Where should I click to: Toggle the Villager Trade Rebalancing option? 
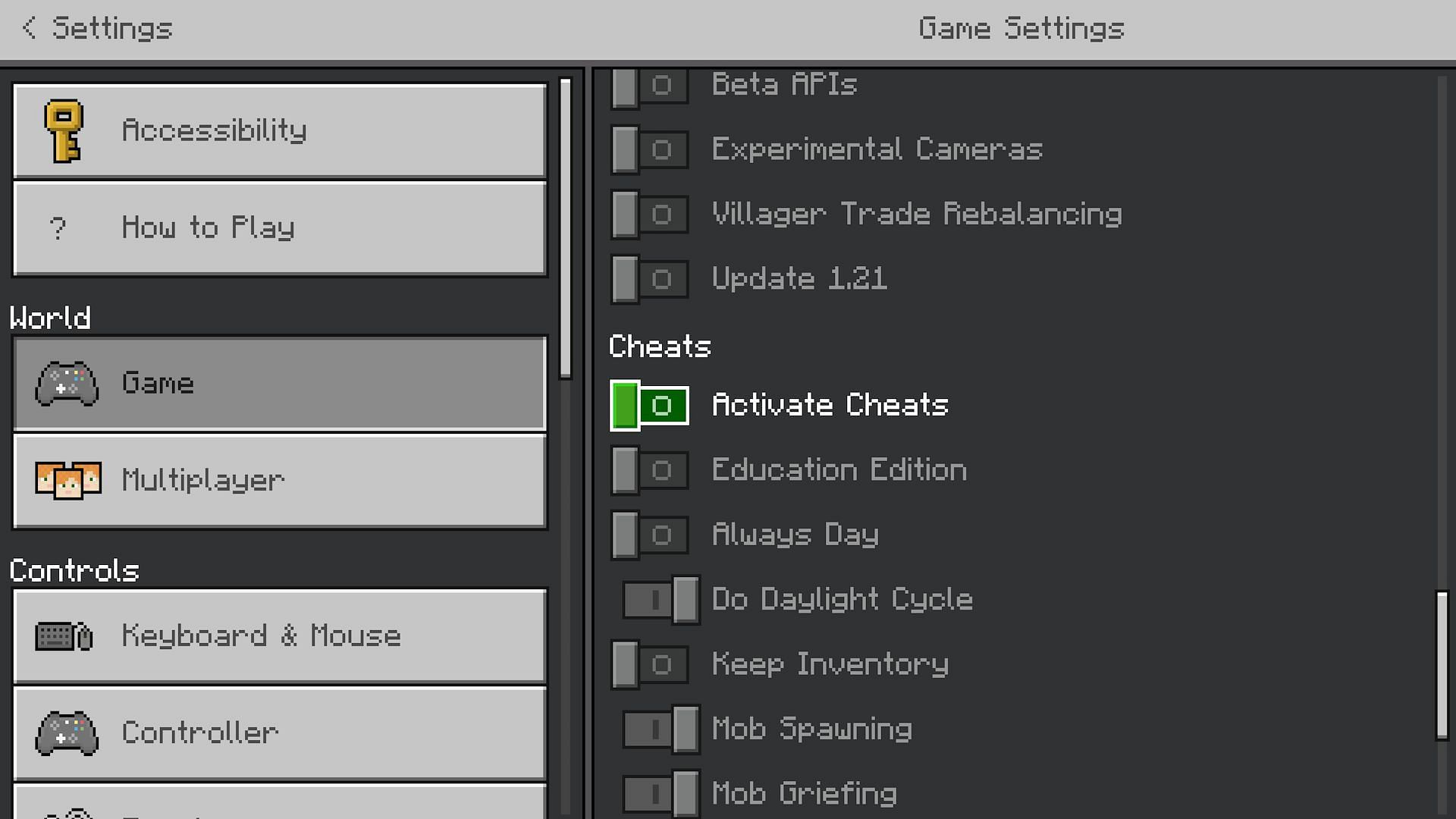click(x=648, y=214)
